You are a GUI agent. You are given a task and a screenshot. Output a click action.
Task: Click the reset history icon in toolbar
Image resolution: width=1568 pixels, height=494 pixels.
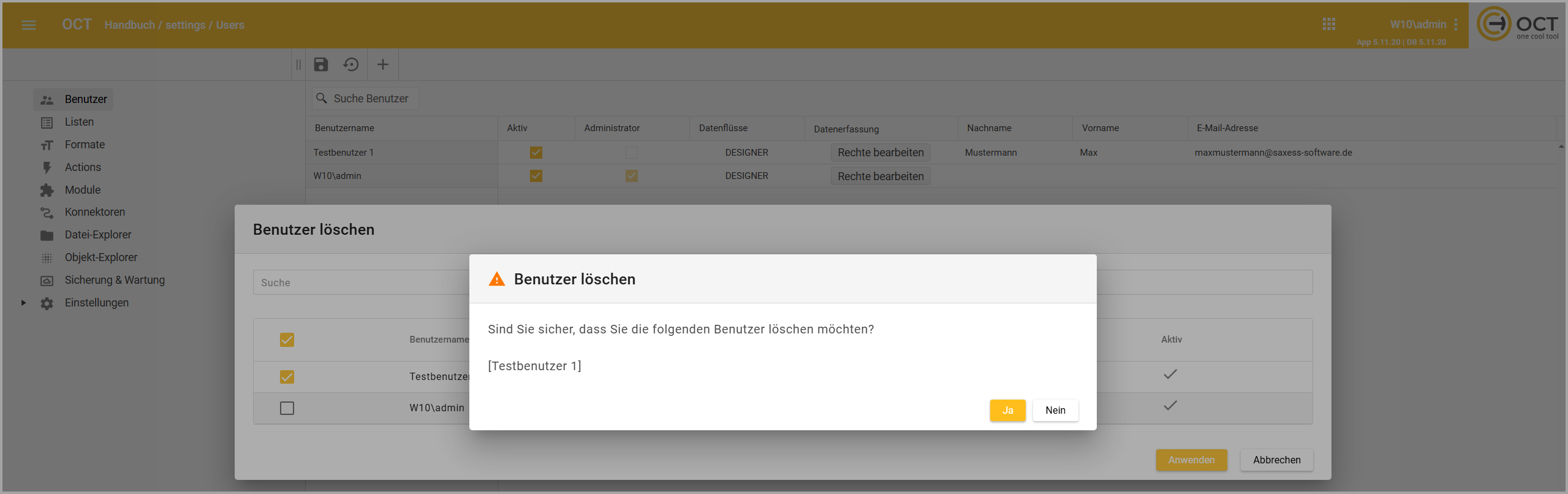[351, 64]
